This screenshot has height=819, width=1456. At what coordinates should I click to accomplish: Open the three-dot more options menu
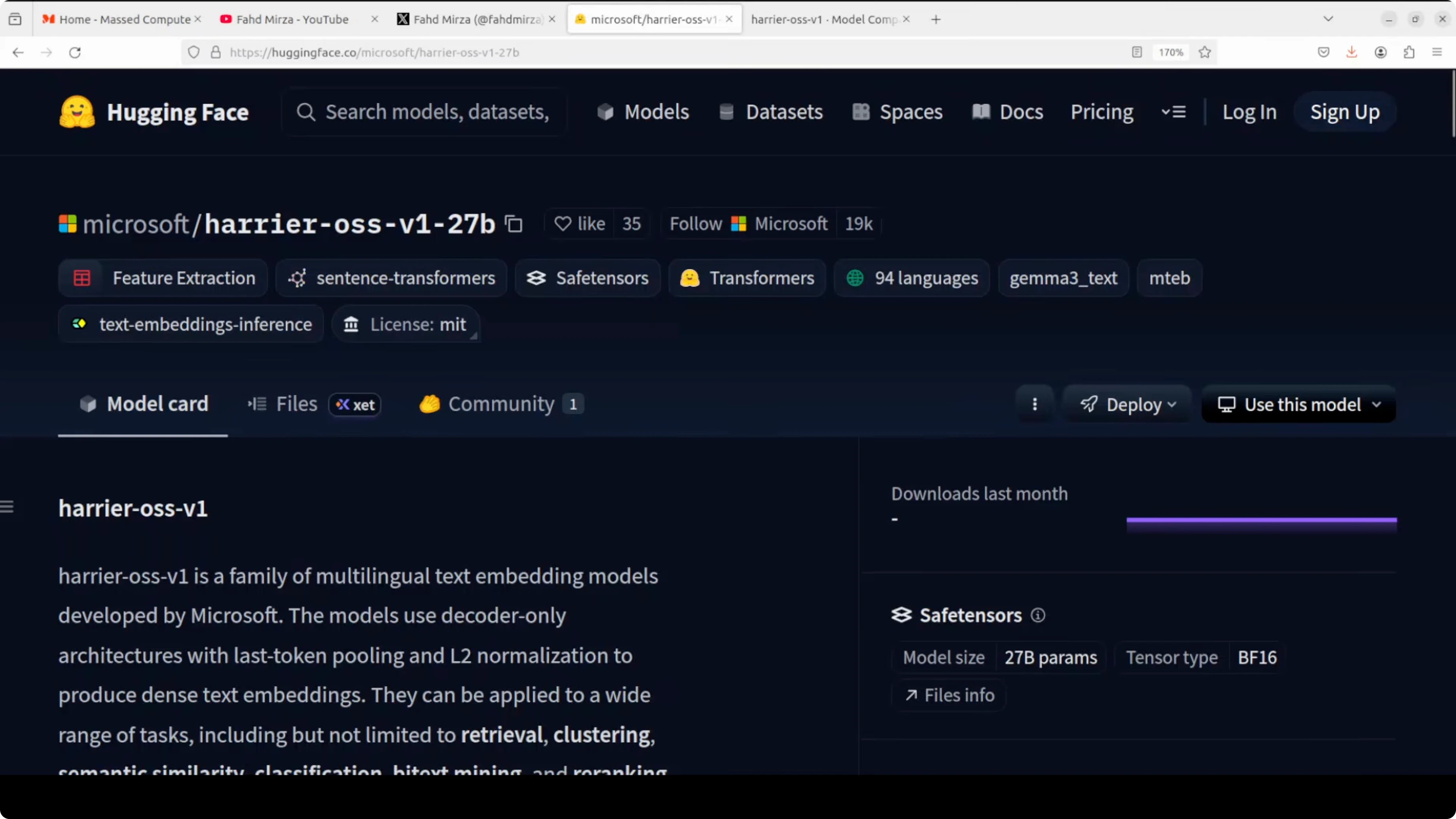tap(1034, 404)
